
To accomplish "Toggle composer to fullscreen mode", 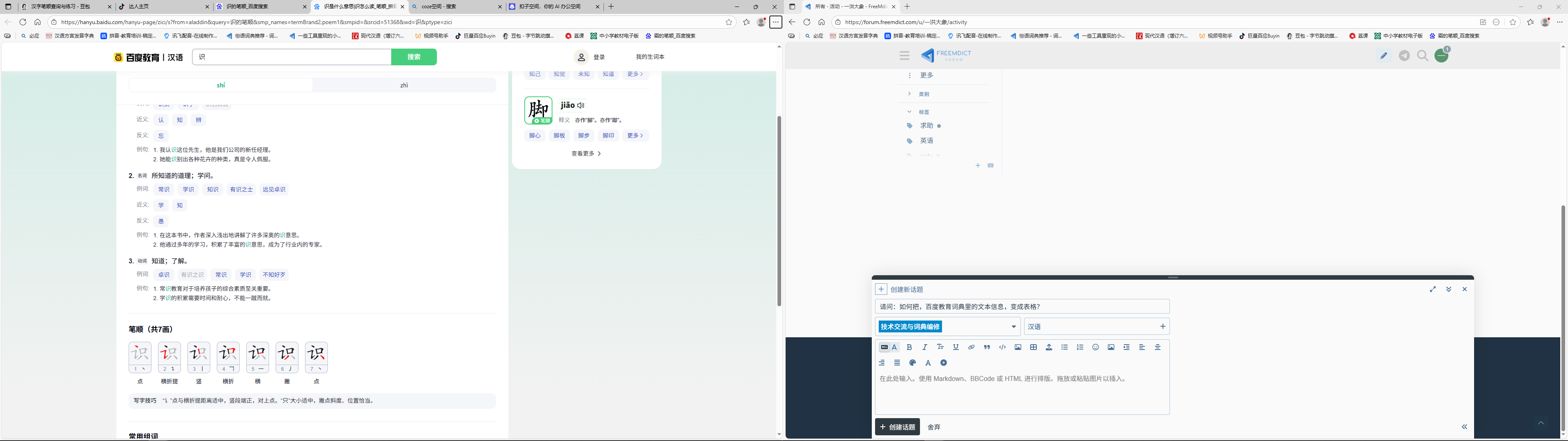I will tap(1433, 290).
